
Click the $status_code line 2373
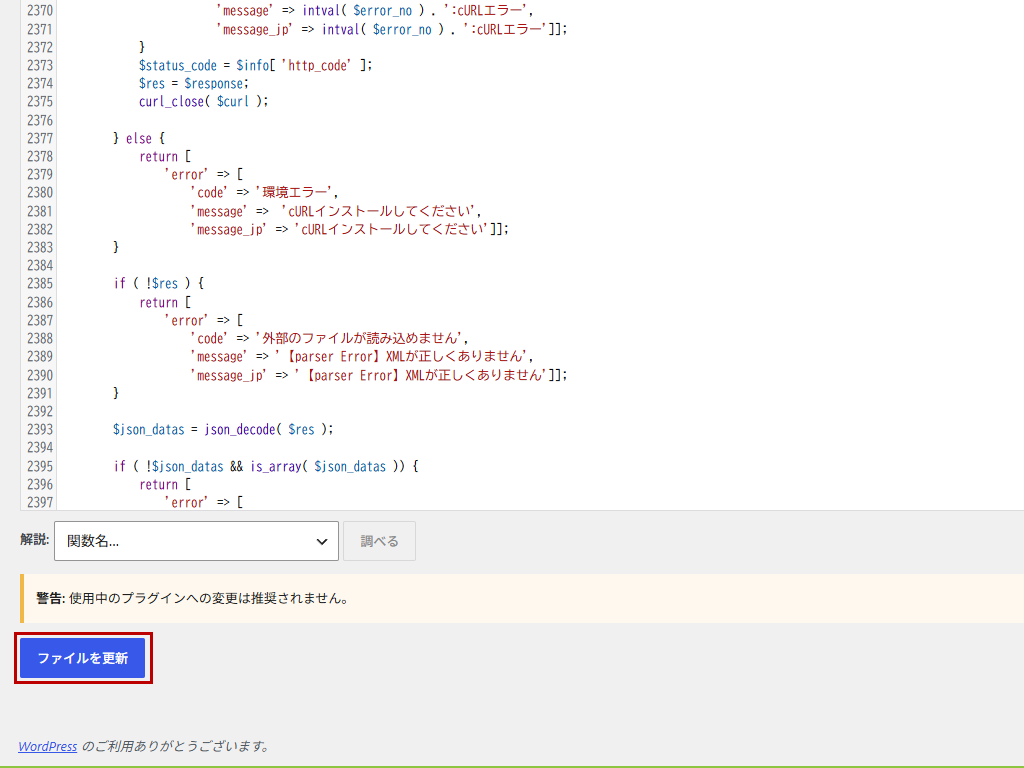pos(255,65)
